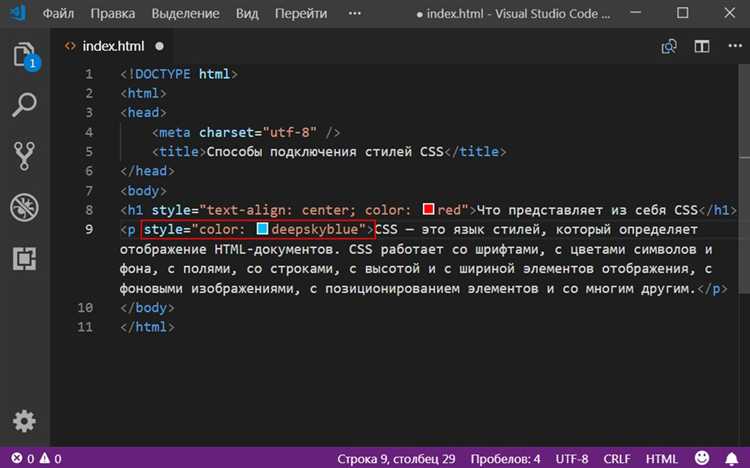
Task: Click the deepskyblue color swatch
Action: point(263,231)
